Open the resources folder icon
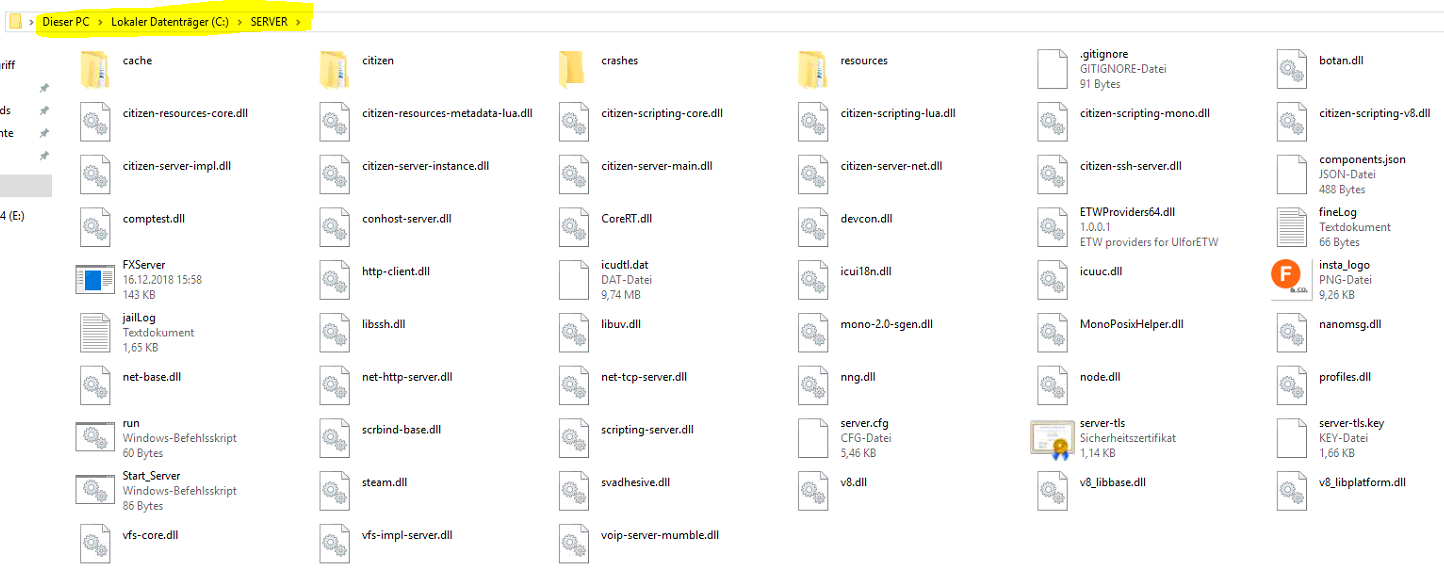 pyautogui.click(x=813, y=69)
